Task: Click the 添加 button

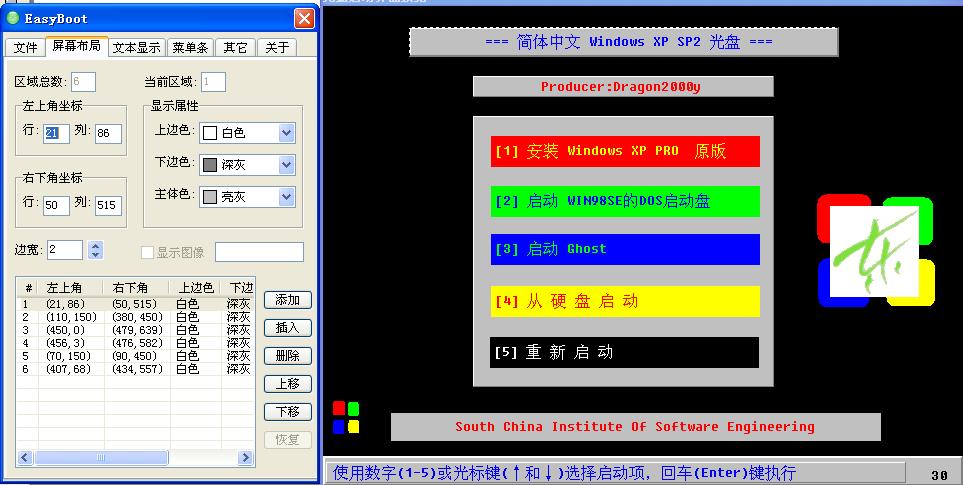Action: pyautogui.click(x=287, y=300)
